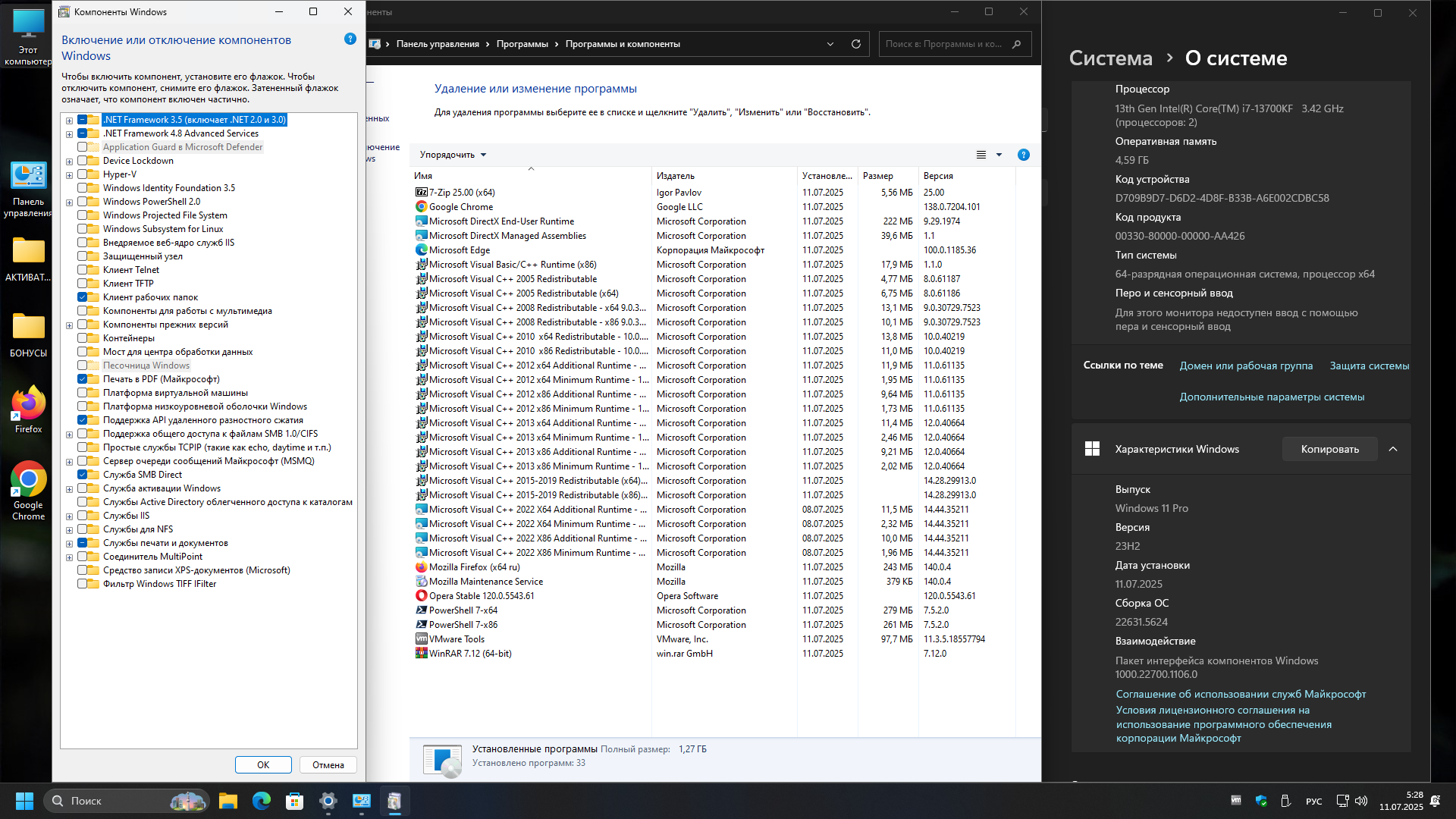Toggle .NET Framework 3.5 checkbox
Viewport: 1456px width, 819px height.
[x=82, y=120]
